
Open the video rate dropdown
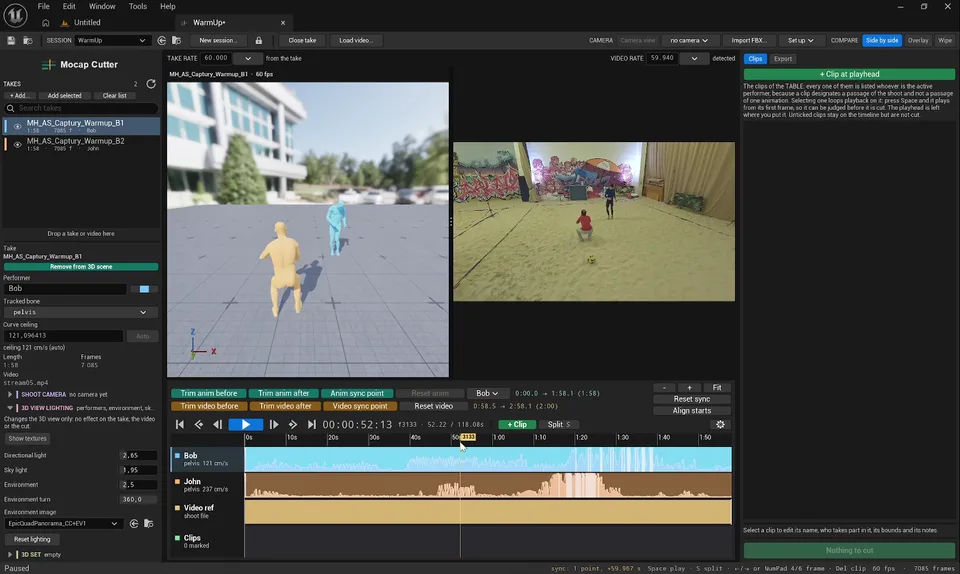pos(694,59)
